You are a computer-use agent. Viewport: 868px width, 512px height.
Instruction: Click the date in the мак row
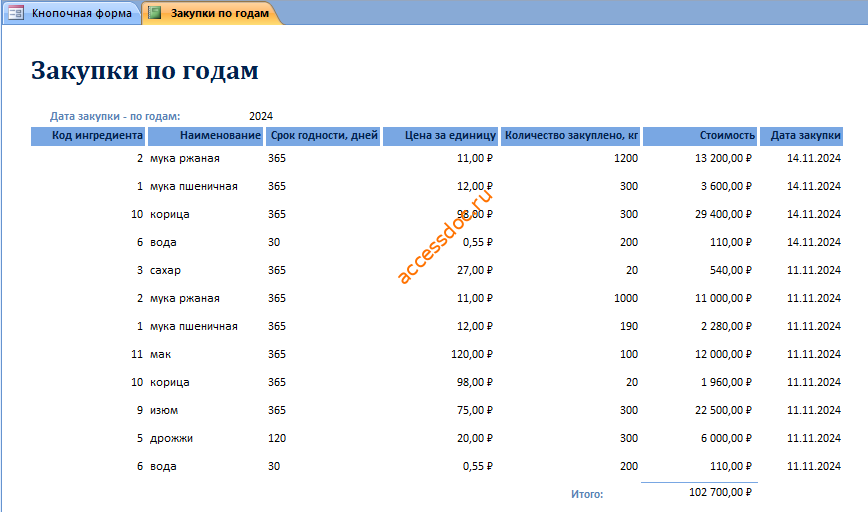click(814, 354)
